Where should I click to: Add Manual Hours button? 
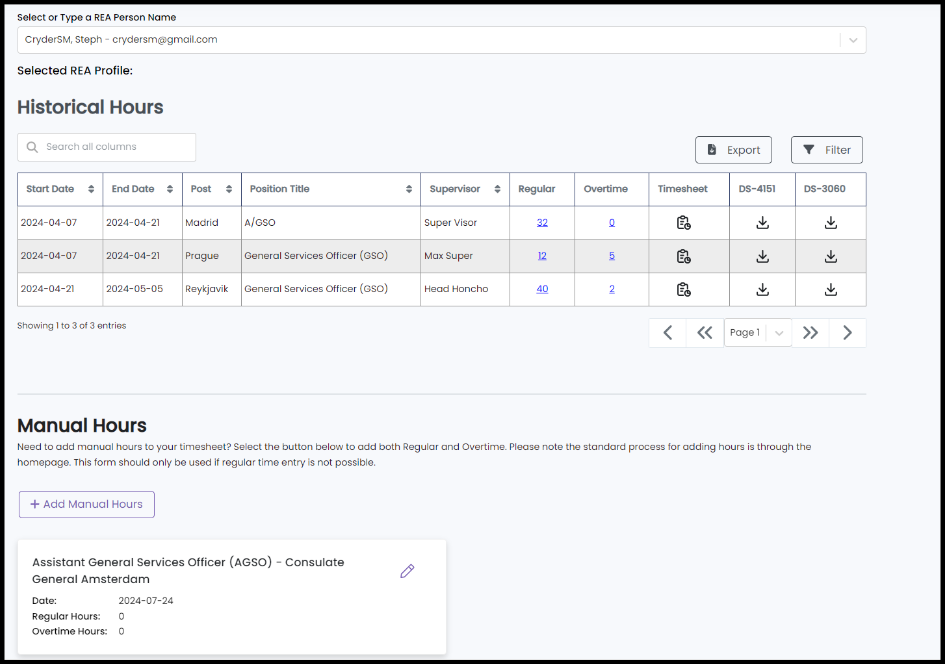87,504
